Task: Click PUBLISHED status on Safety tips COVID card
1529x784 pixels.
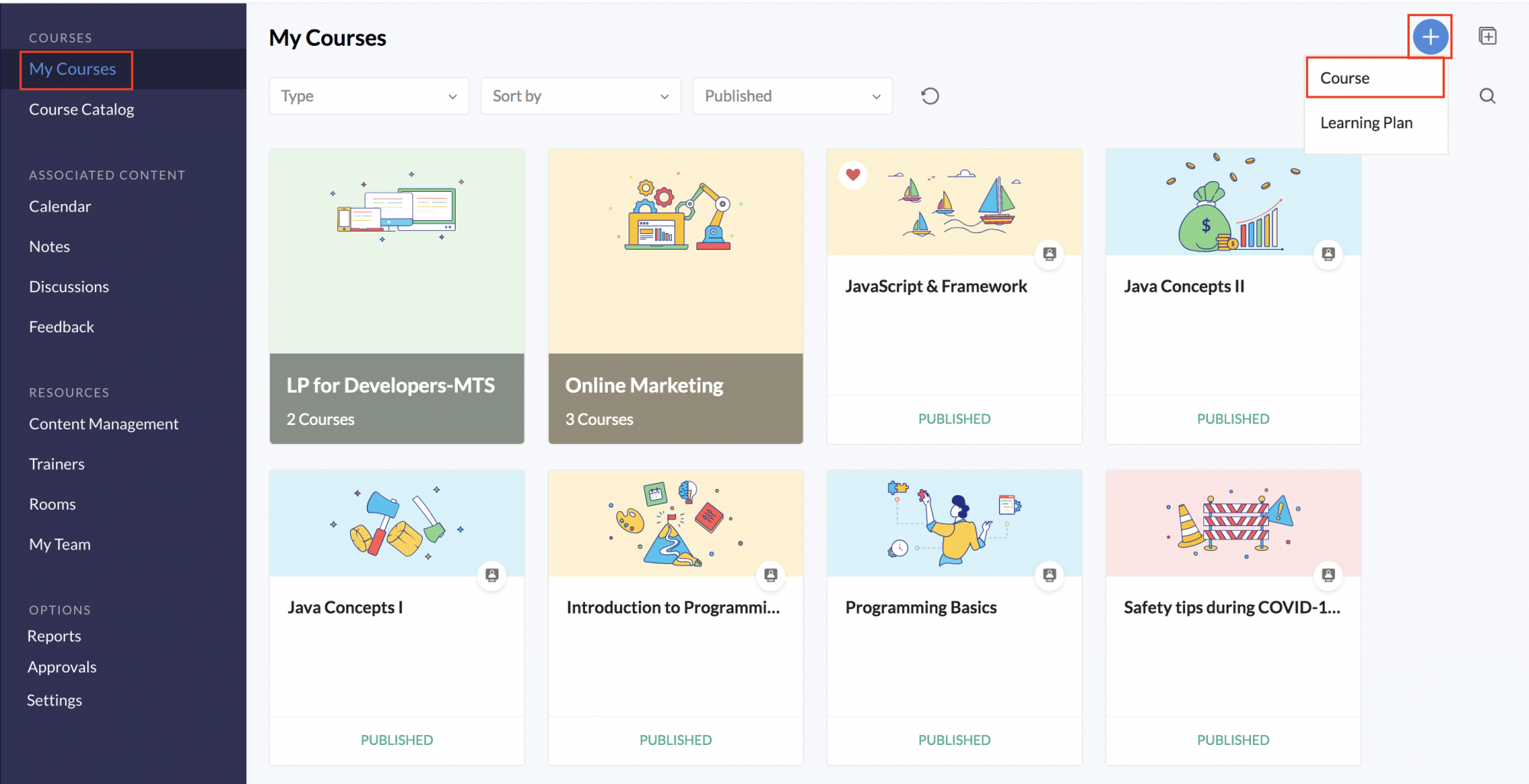Action: [x=1233, y=740]
